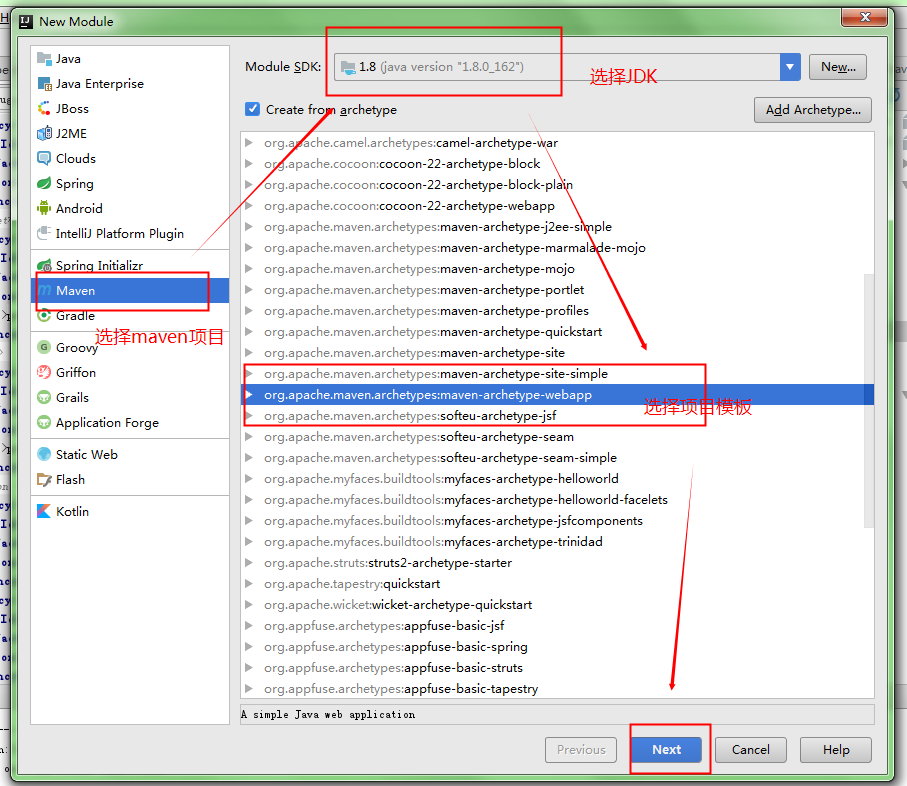Close the New Module dialog
This screenshot has width=907, height=786.
(x=864, y=17)
